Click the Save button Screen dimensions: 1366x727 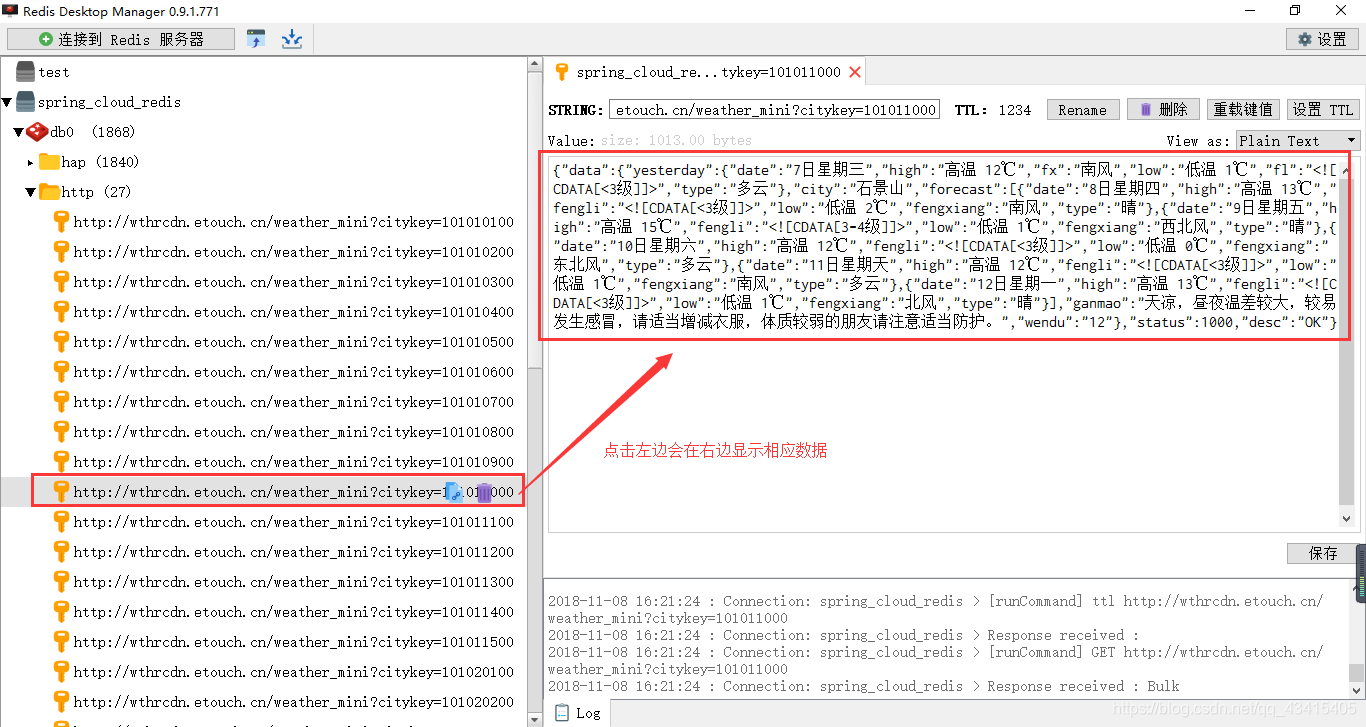click(1322, 553)
